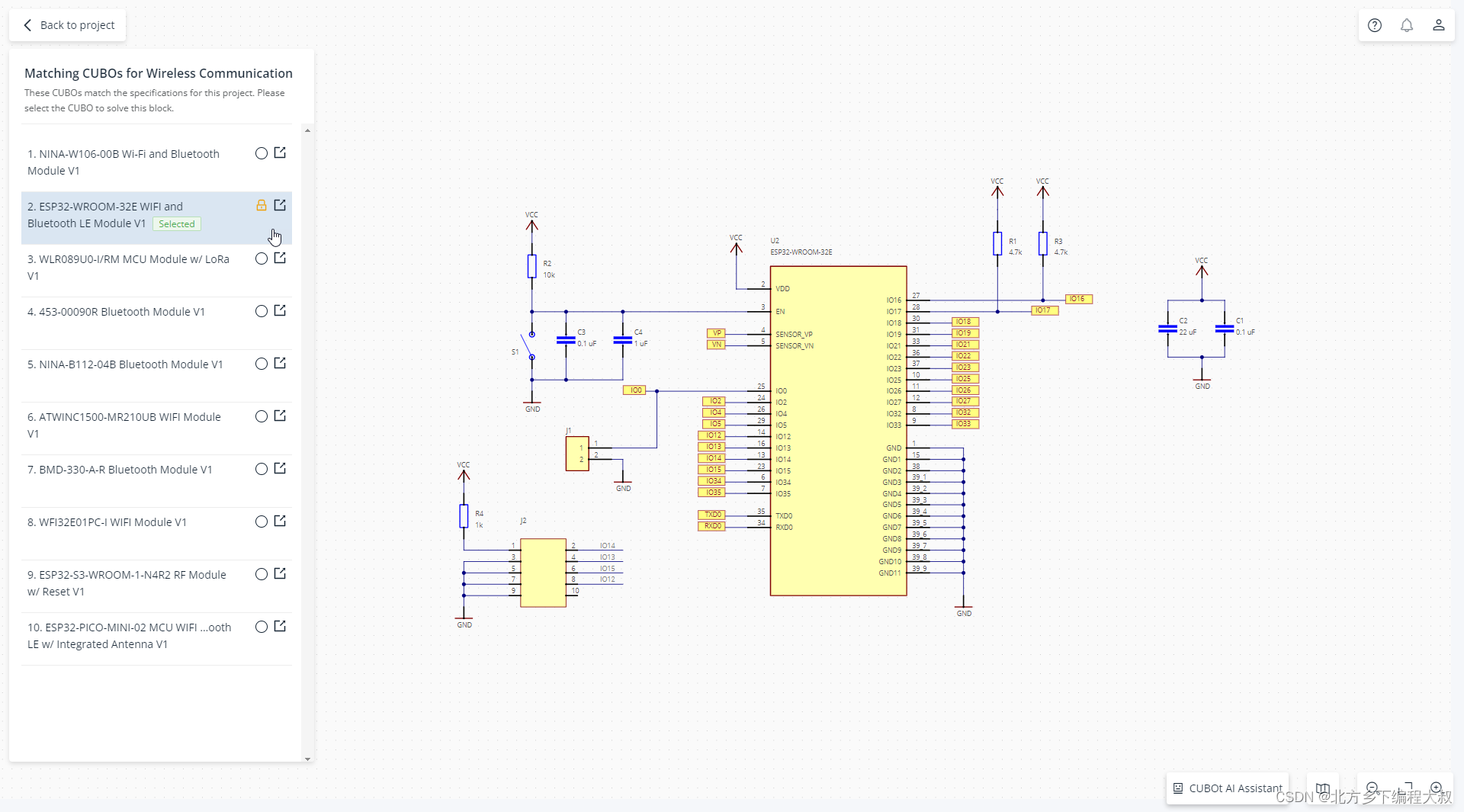
Task: Click the R2 10k resistor in schematic
Action: 531,266
